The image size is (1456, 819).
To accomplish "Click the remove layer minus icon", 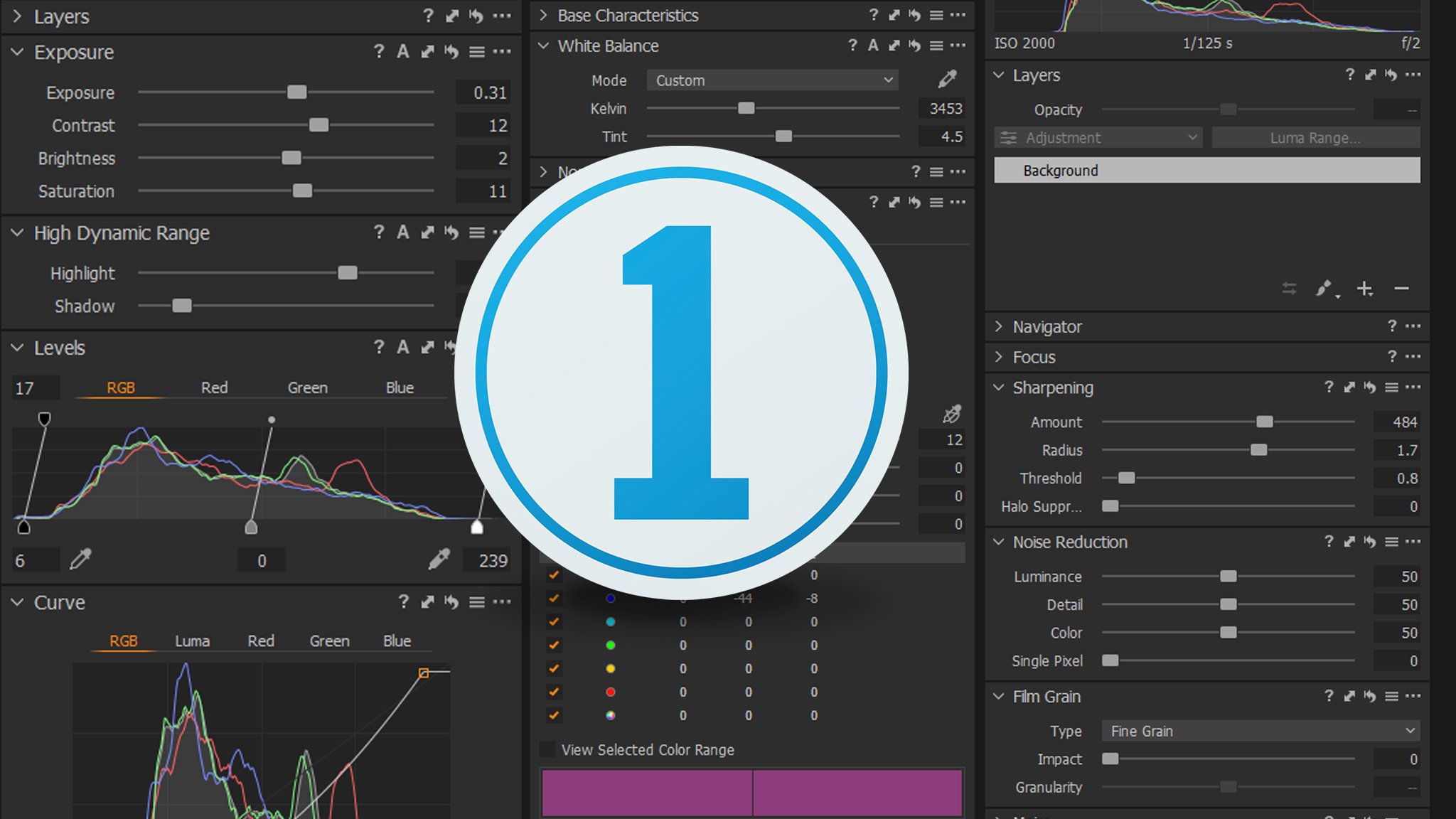I will (x=1401, y=289).
